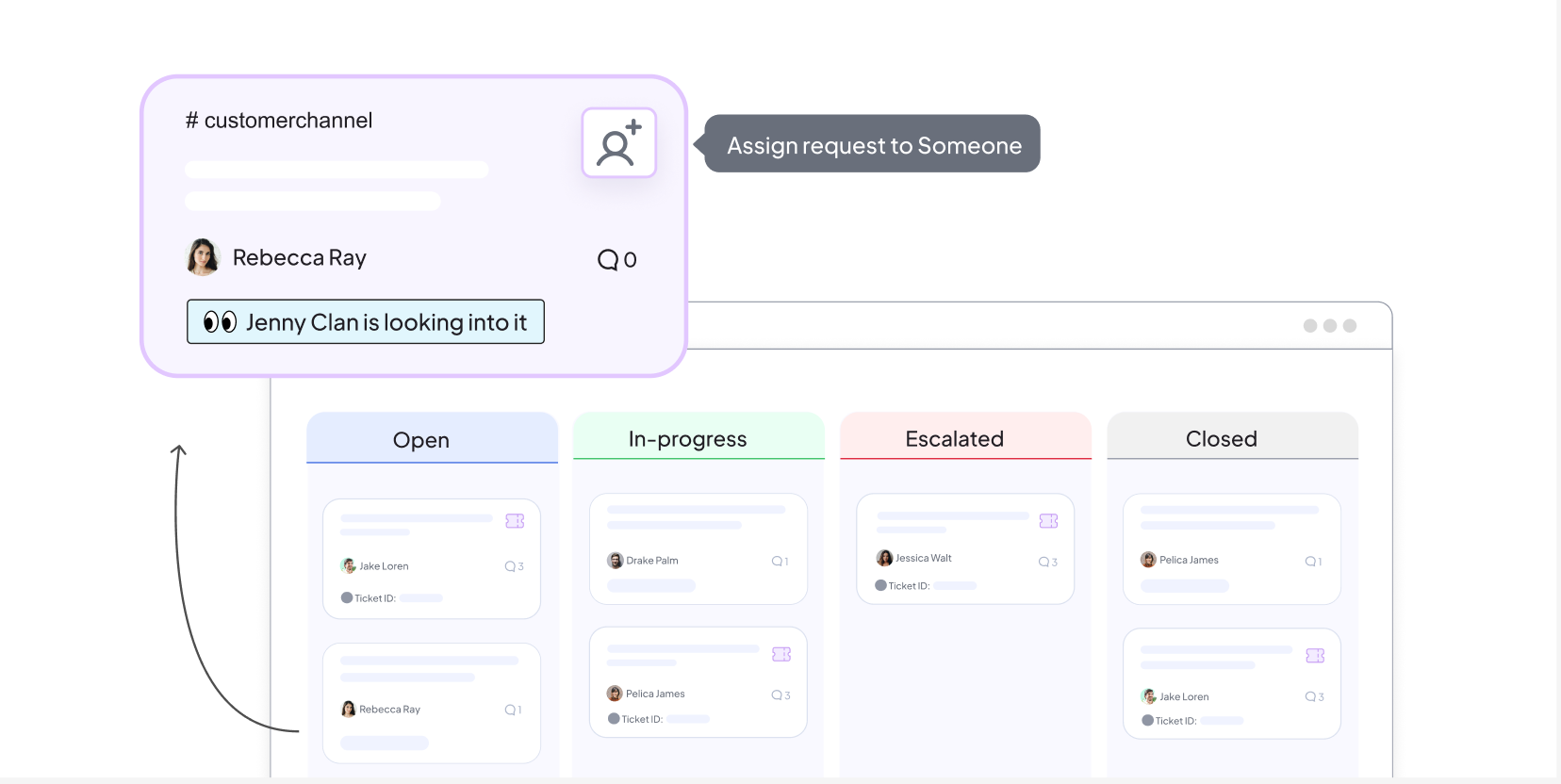Click comment icon on Jake Loren's Closed card
This screenshot has height=784, width=1561.
[1310, 696]
